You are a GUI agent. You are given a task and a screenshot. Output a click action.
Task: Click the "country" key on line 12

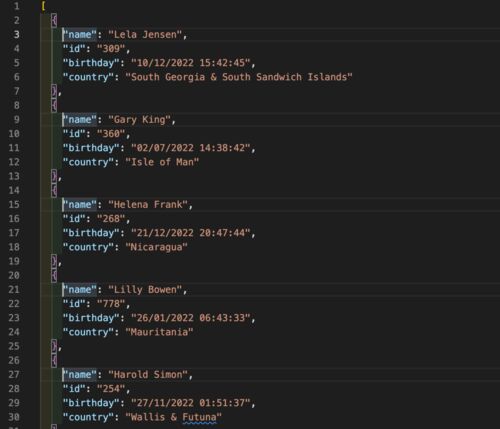[x=88, y=162]
